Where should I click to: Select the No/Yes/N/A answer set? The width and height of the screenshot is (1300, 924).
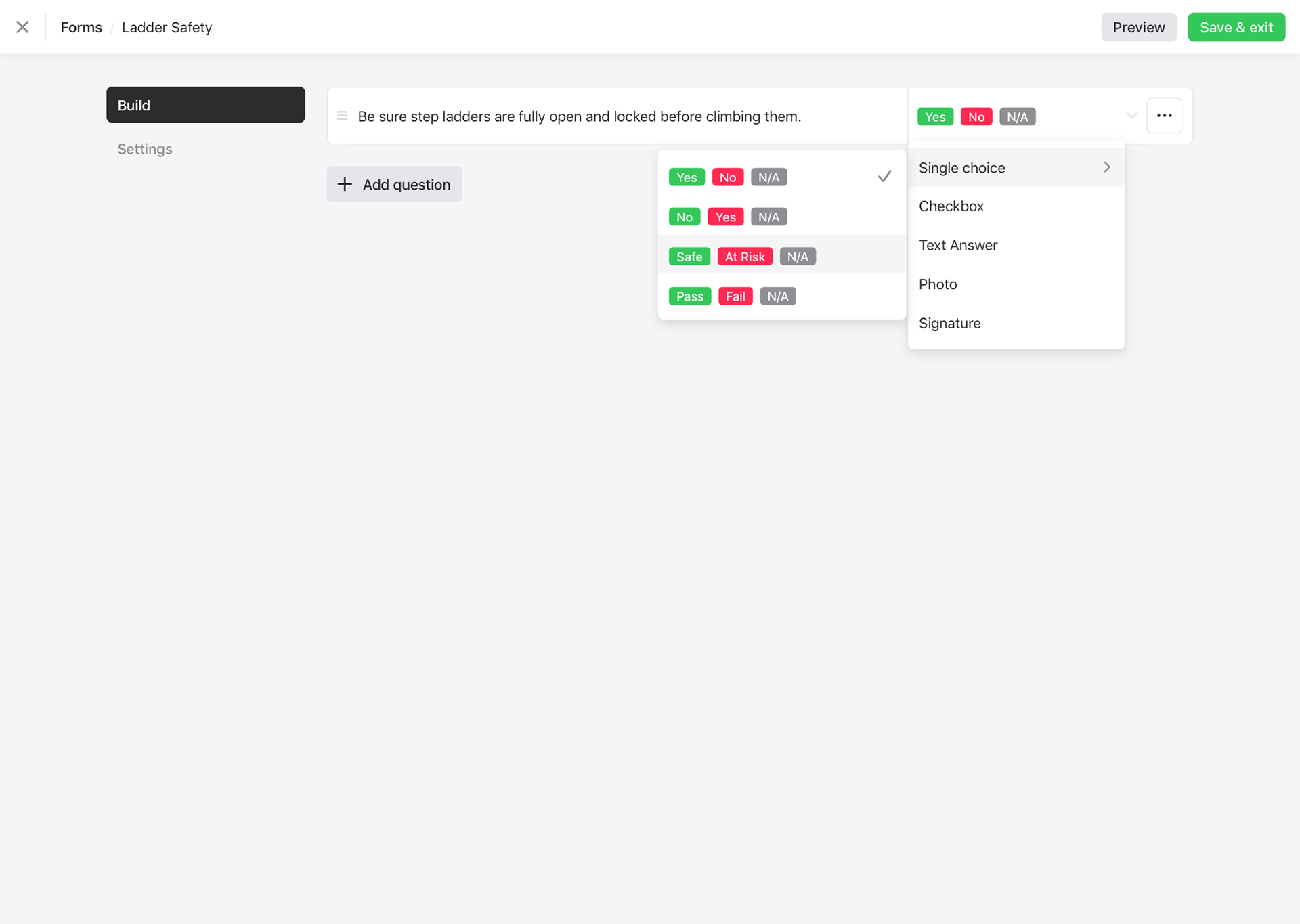pyautogui.click(x=726, y=216)
